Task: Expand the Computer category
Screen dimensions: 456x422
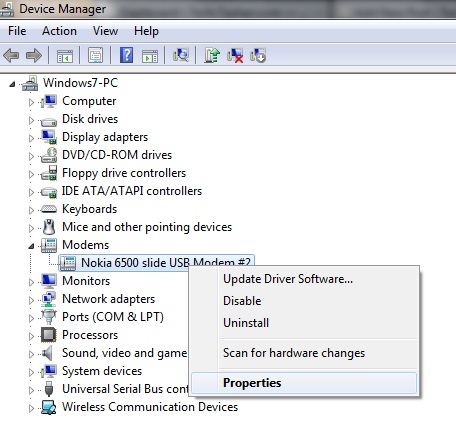Action: point(31,102)
